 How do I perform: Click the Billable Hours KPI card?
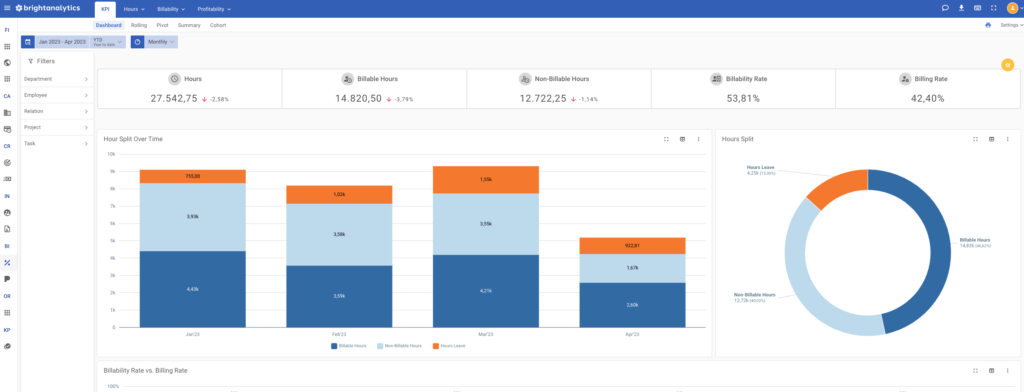374,89
